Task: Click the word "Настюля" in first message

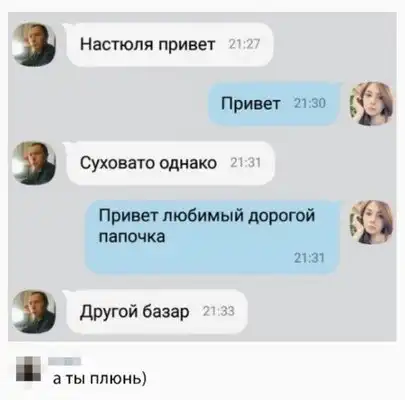Action: pyautogui.click(x=116, y=44)
